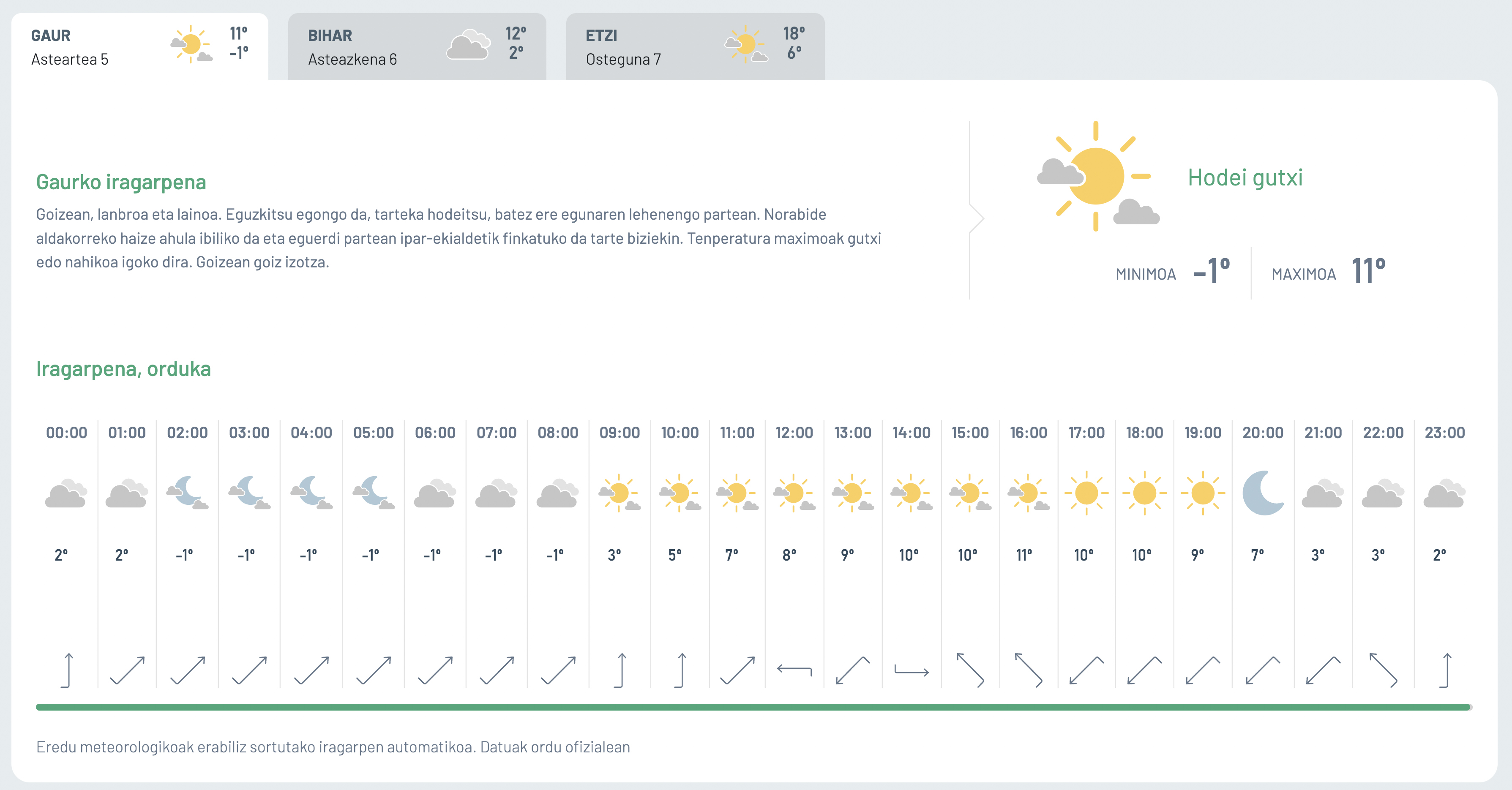
Task: Click the moon-and-clouds icon for 03:00
Action: (249, 492)
